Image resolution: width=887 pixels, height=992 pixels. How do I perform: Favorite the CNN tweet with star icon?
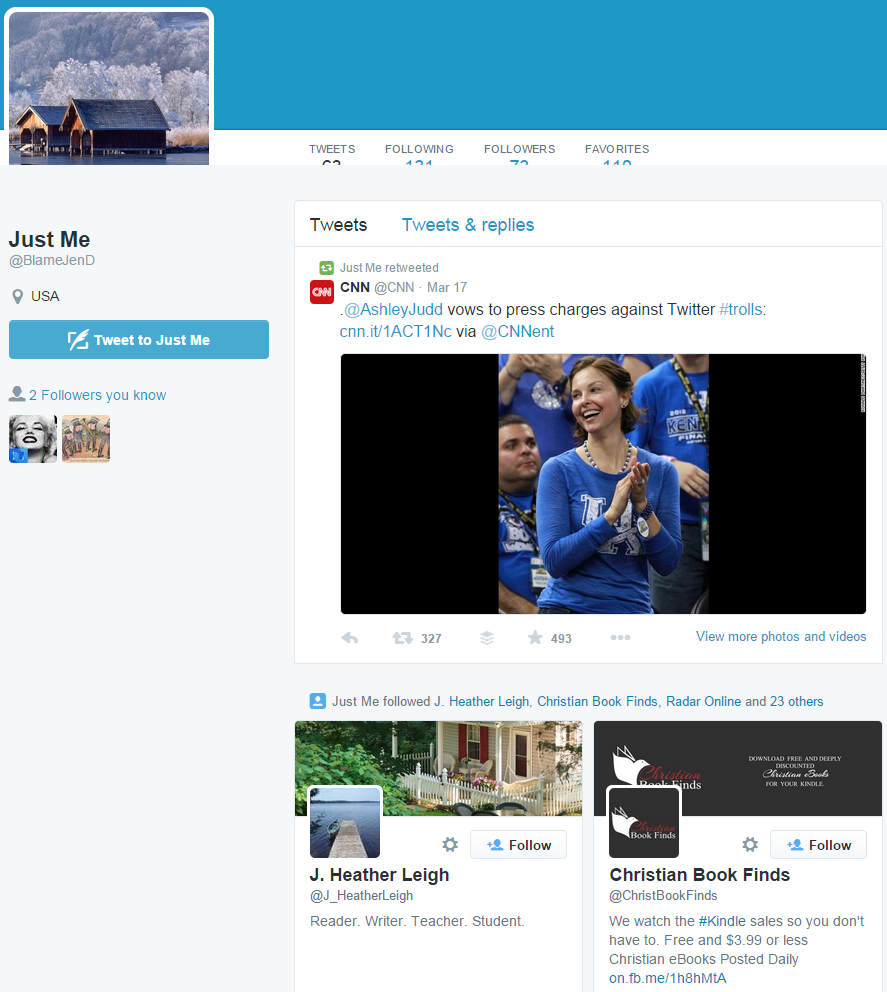click(535, 638)
